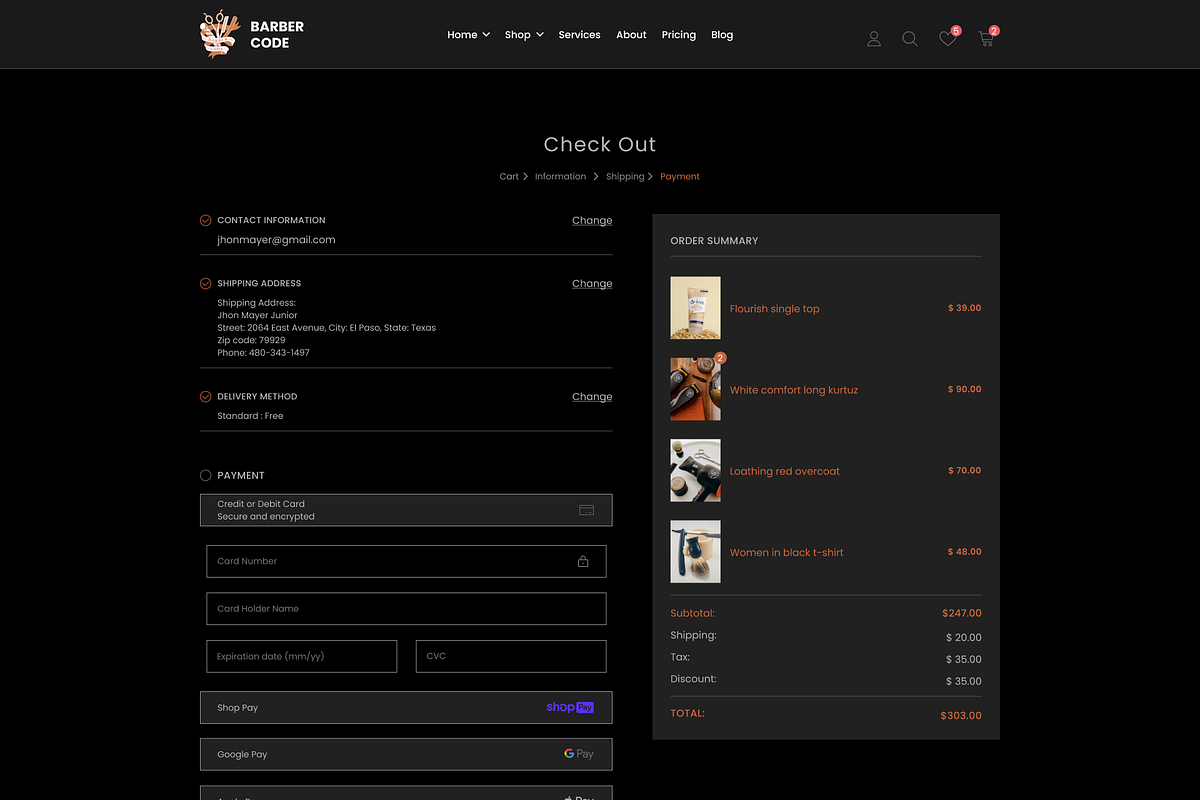This screenshot has width=1200, height=800.
Task: Click the Women in black t-shirt name
Action: coord(787,552)
